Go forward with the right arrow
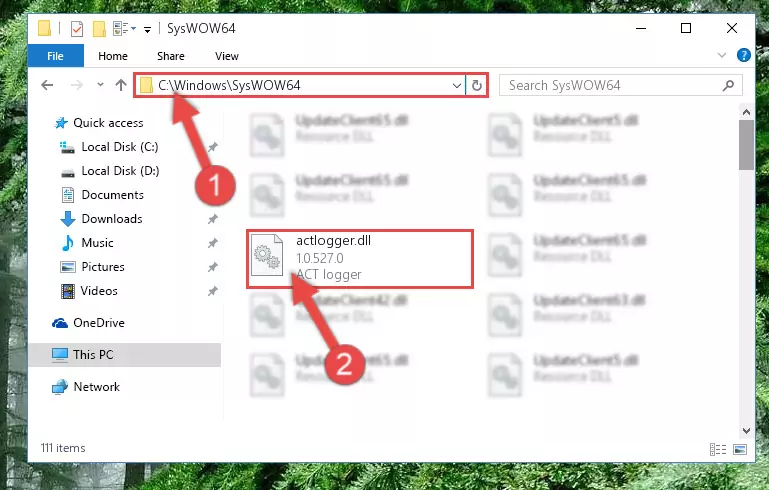The image size is (769, 490). tap(77, 85)
